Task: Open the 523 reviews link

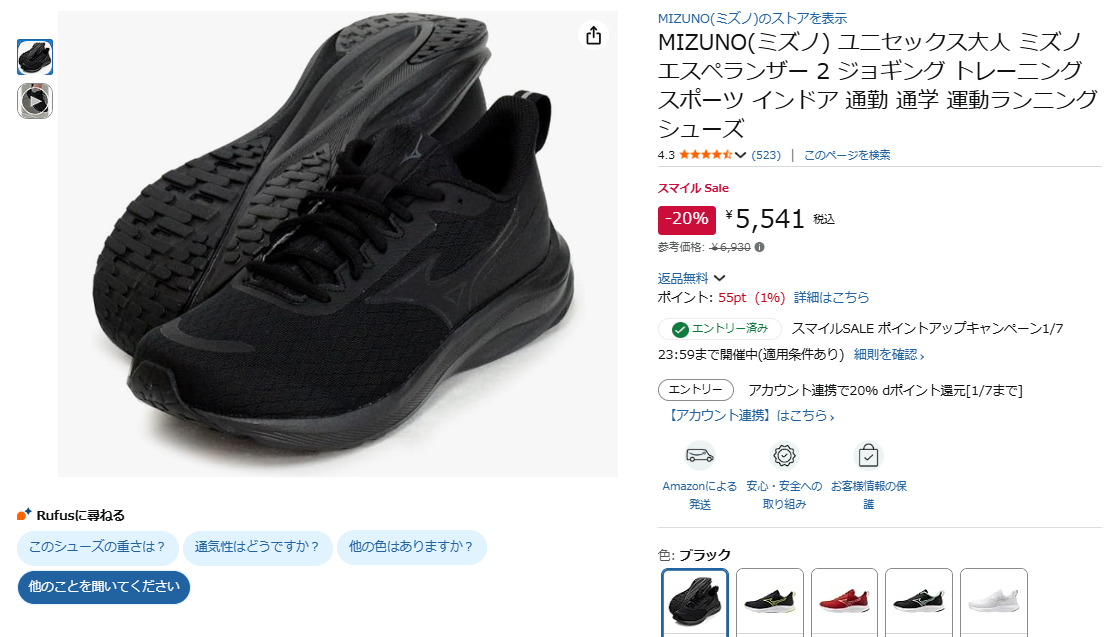Action: tap(766, 155)
